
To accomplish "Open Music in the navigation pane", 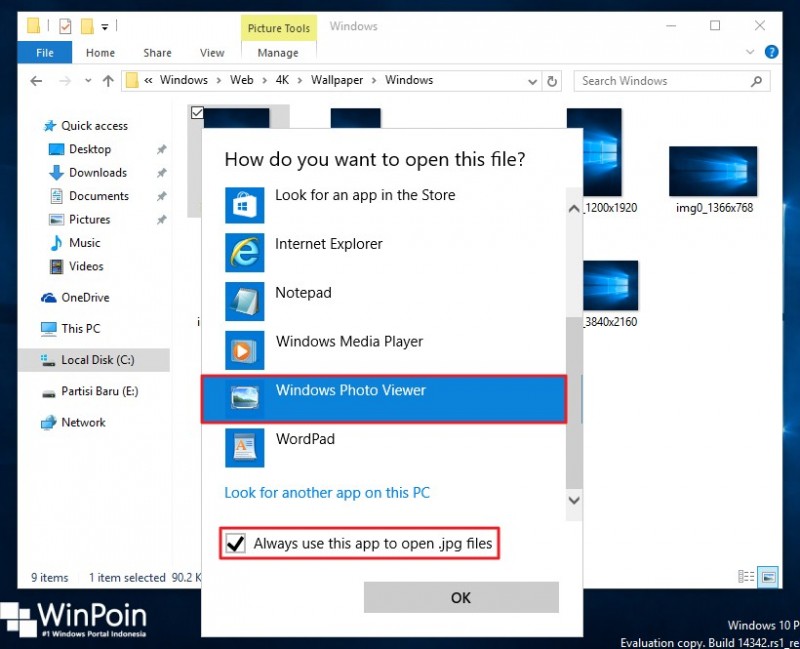I will 84,243.
